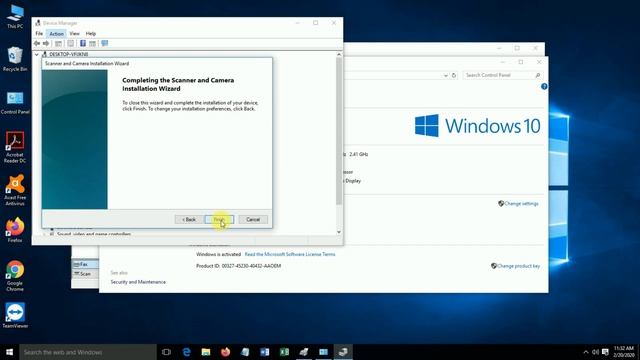Viewport: 640px width, 360px height.
Task: Click the refresh button beside the address bar
Action: (454, 76)
